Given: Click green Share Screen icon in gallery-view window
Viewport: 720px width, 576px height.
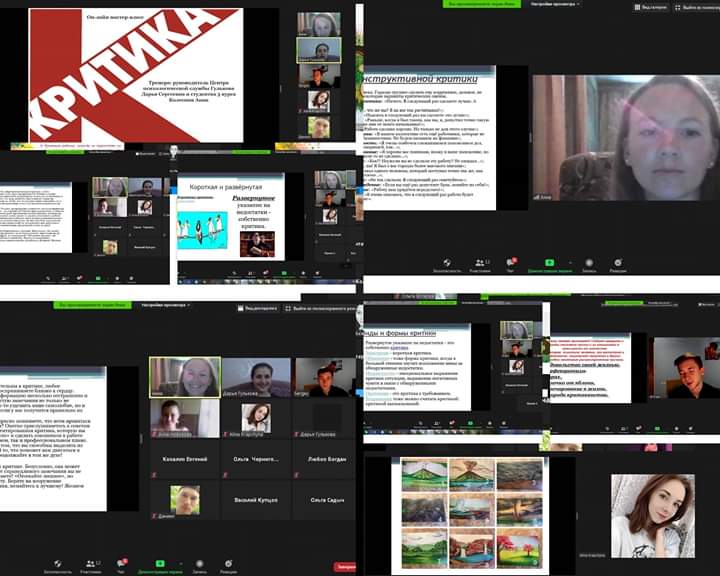Looking at the screenshot, I should [160, 563].
